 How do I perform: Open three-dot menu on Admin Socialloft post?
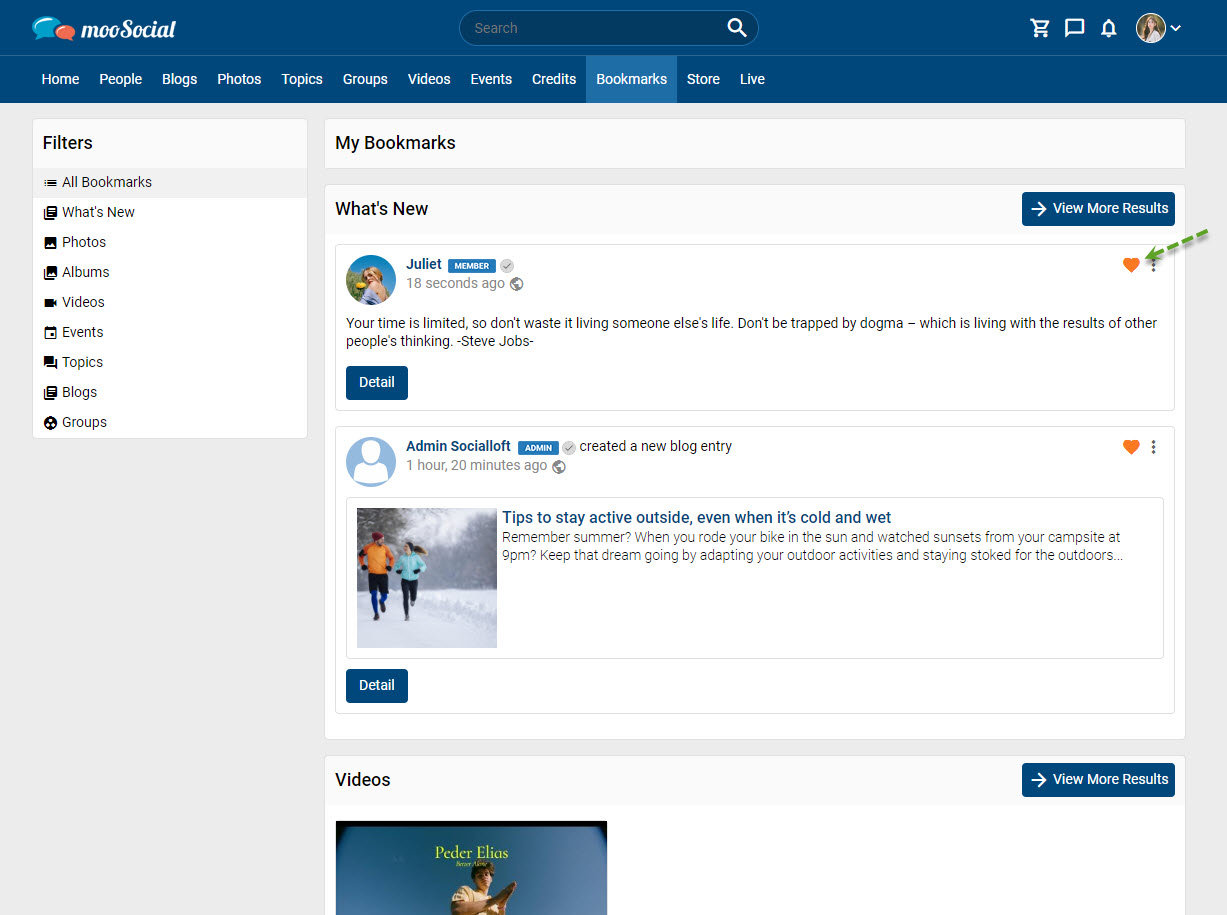click(x=1154, y=447)
